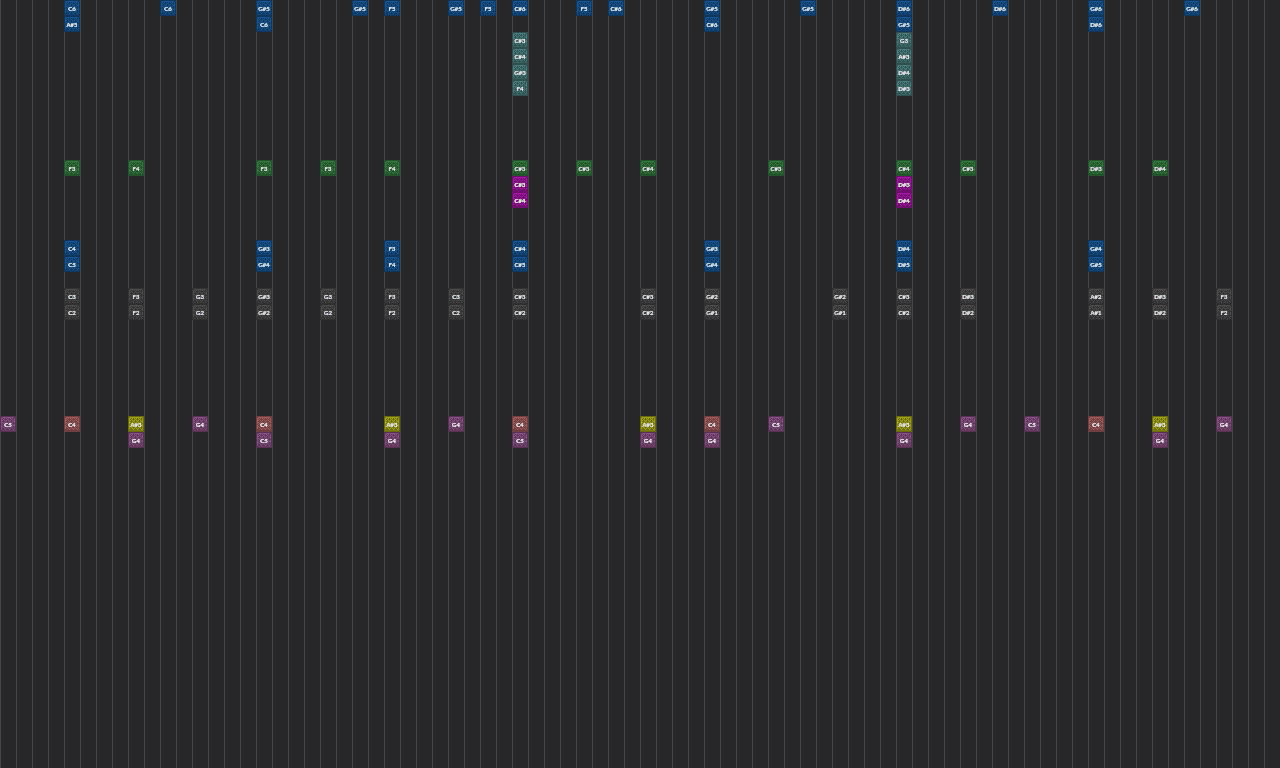Click the blue D#4 note block

(x=904, y=249)
